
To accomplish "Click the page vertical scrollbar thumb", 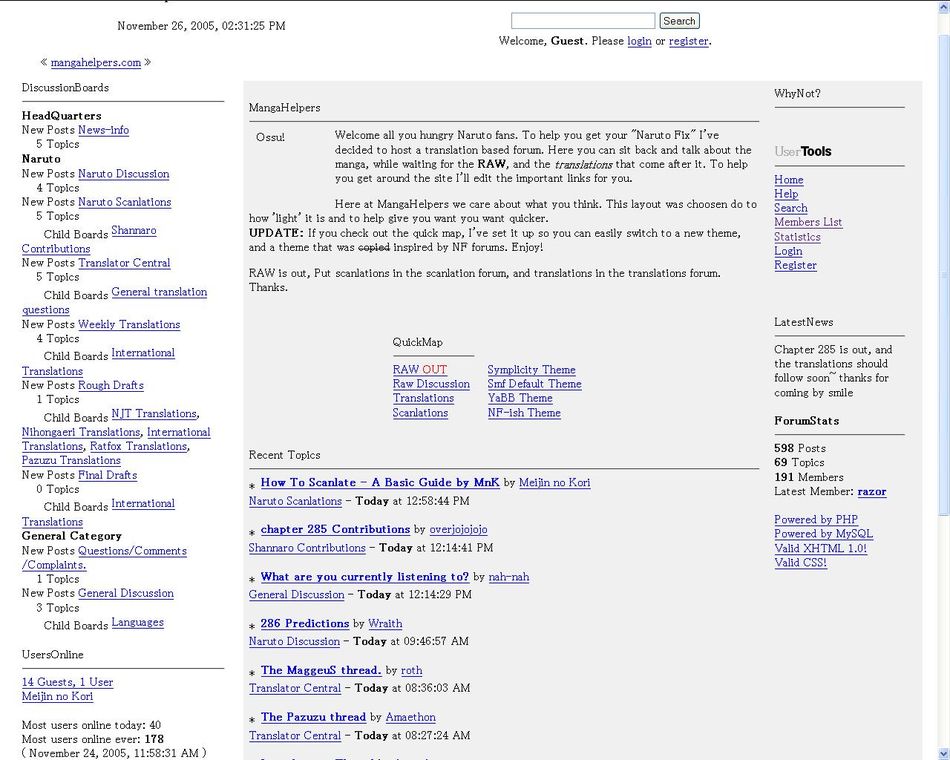I will [944, 275].
